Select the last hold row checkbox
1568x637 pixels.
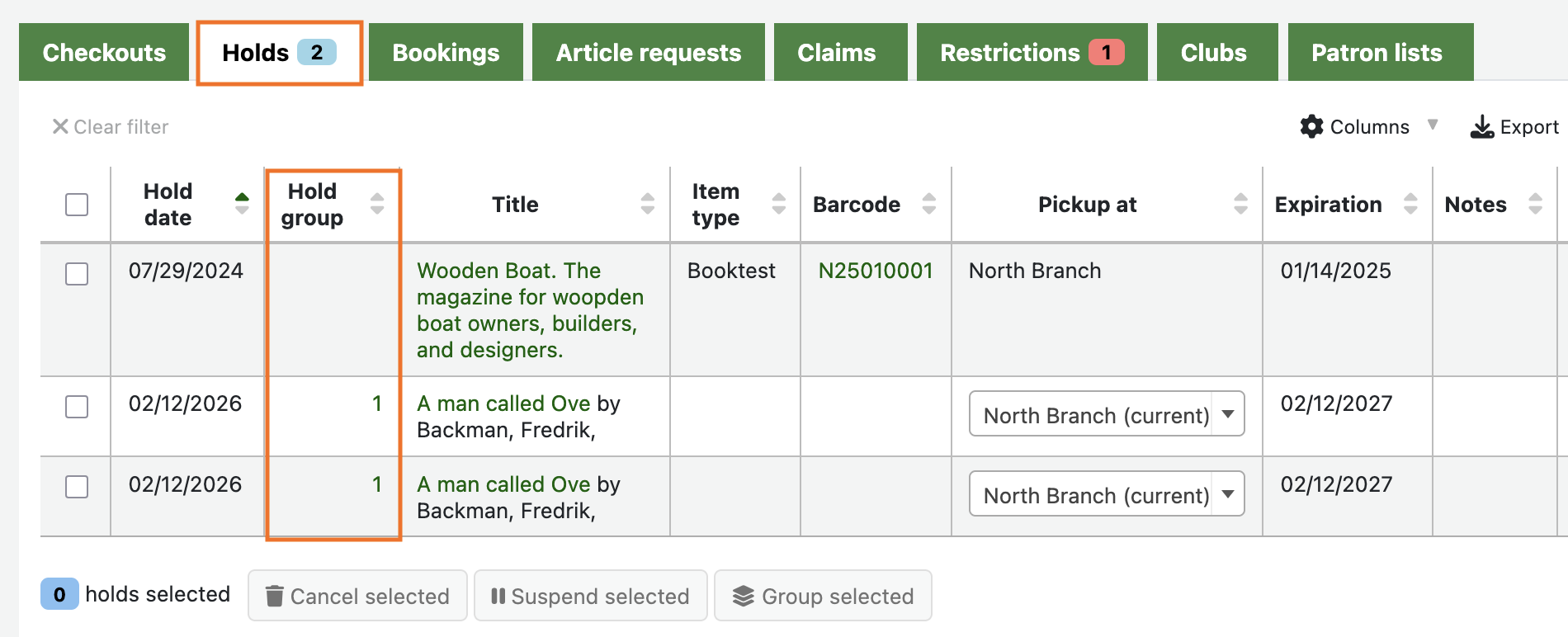(77, 487)
